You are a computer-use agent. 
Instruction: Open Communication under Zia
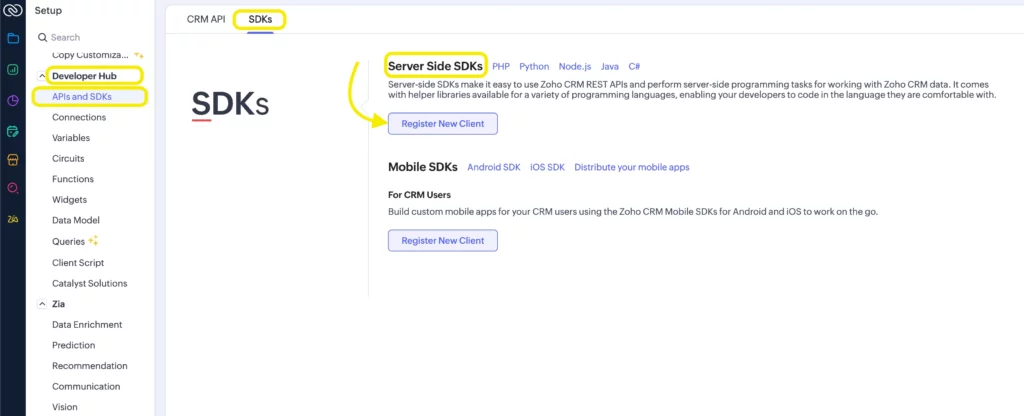click(86, 387)
